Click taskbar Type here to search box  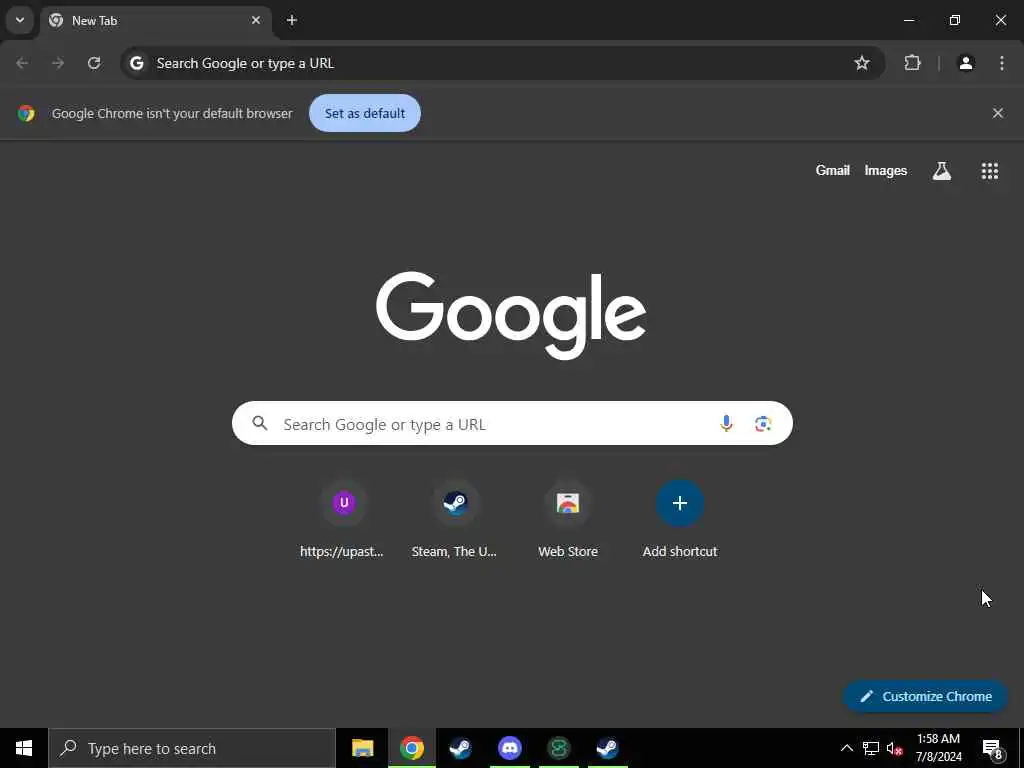tap(192, 748)
